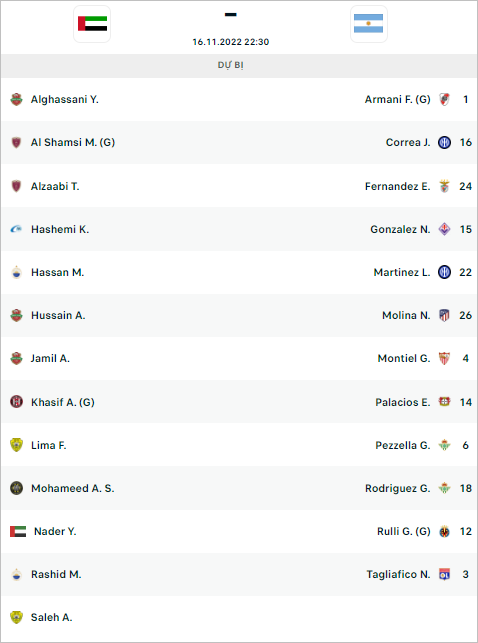Screen dimensions: 478x643
Task: Click Sevilla badge beside Montiel G.
Action: 444,358
